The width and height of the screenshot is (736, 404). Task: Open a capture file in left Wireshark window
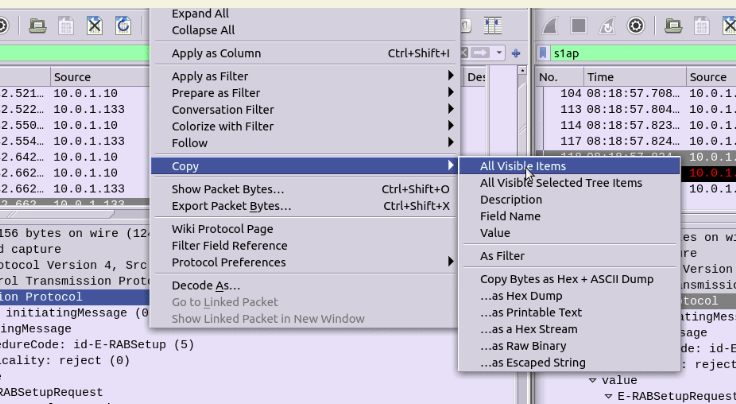point(38,25)
